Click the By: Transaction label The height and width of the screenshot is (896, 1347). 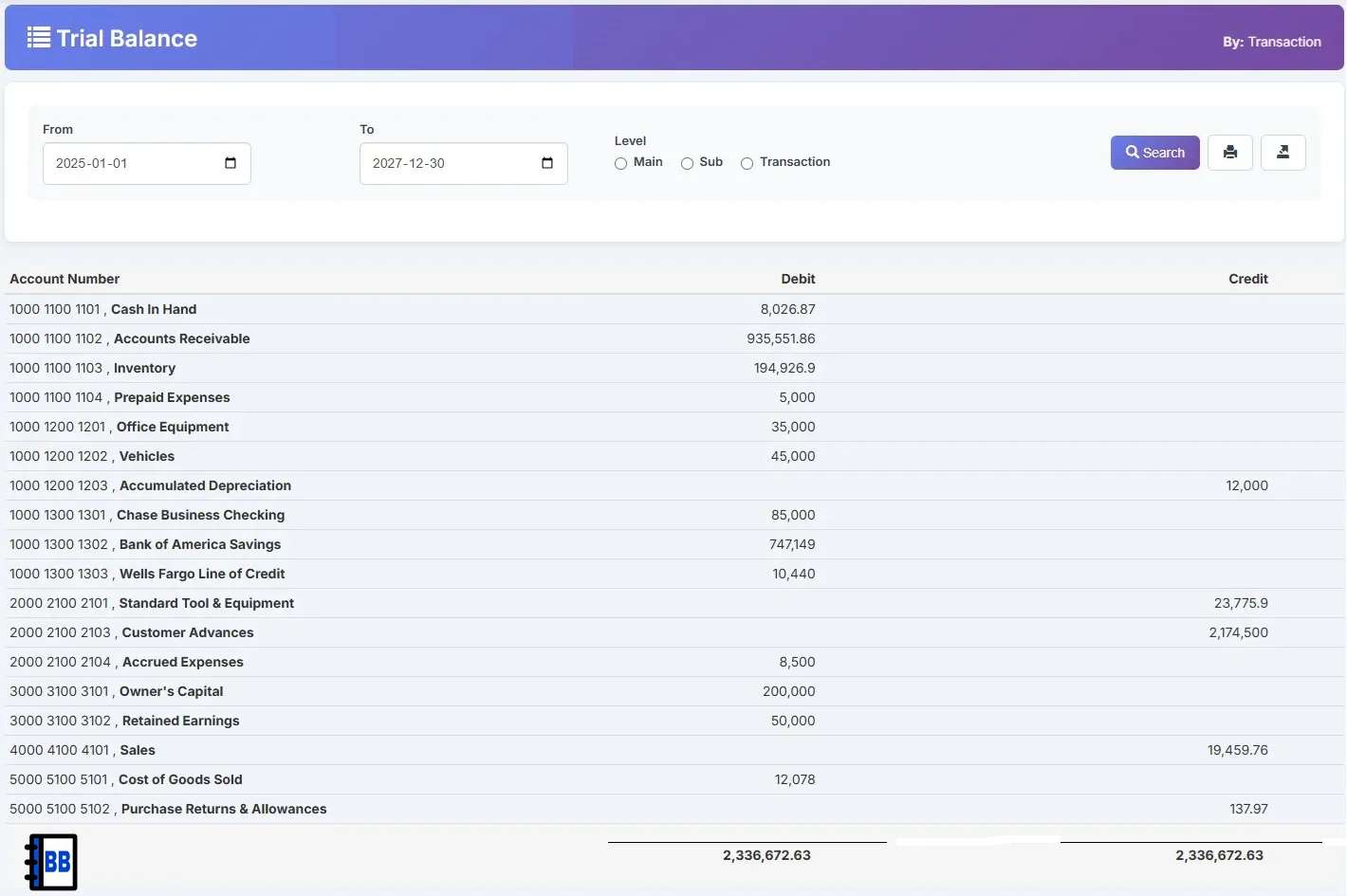tap(1271, 42)
